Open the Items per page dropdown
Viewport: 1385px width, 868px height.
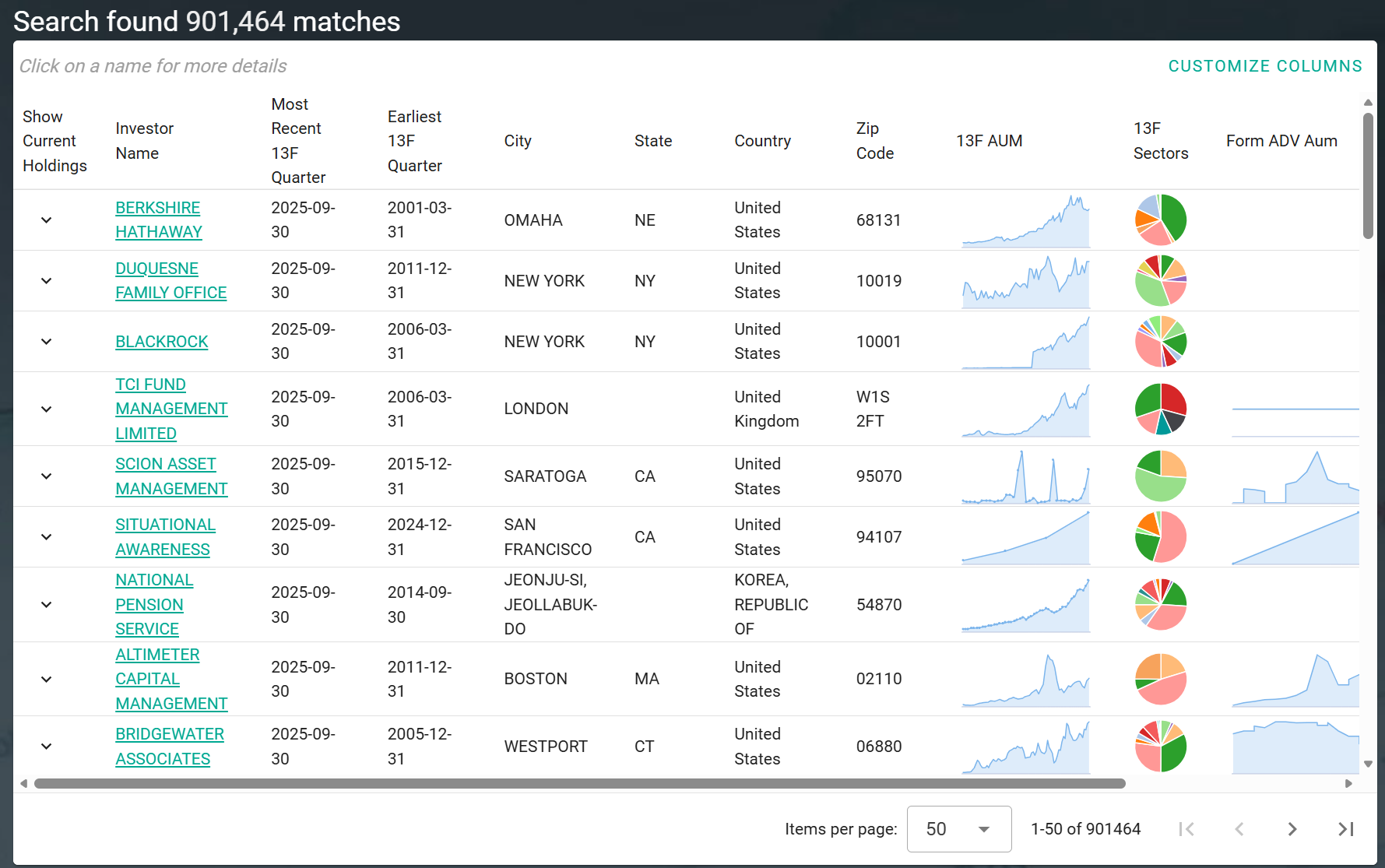tap(959, 829)
